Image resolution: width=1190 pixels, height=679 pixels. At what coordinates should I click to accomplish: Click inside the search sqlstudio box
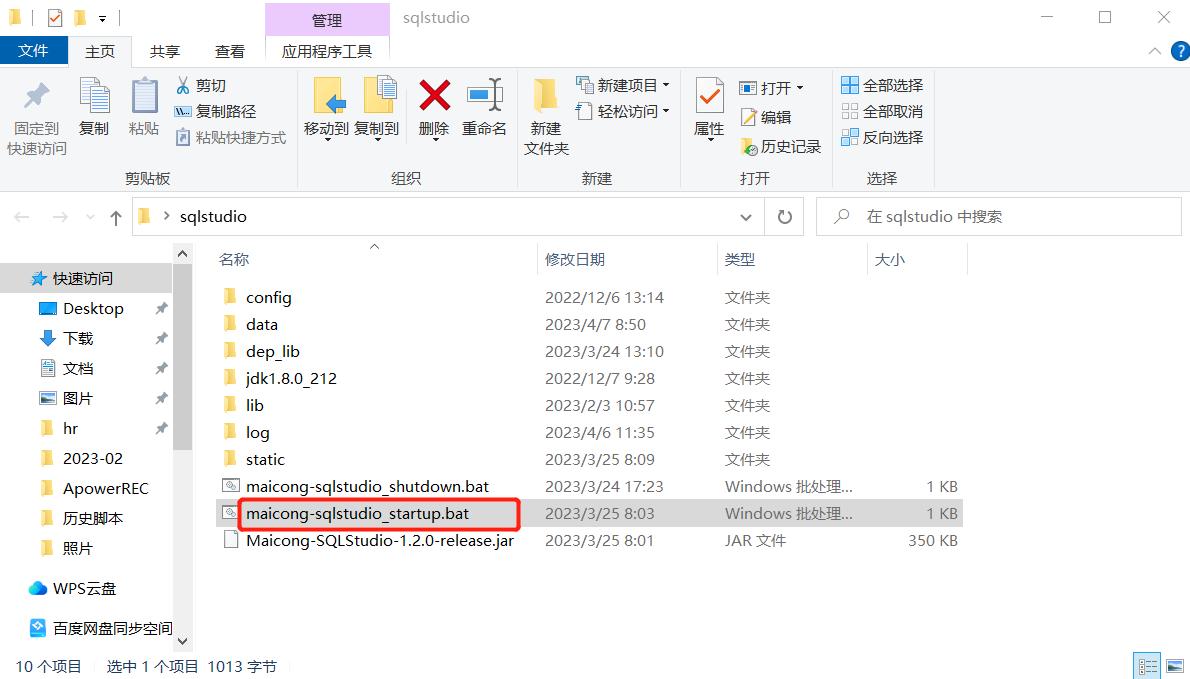pos(1000,216)
